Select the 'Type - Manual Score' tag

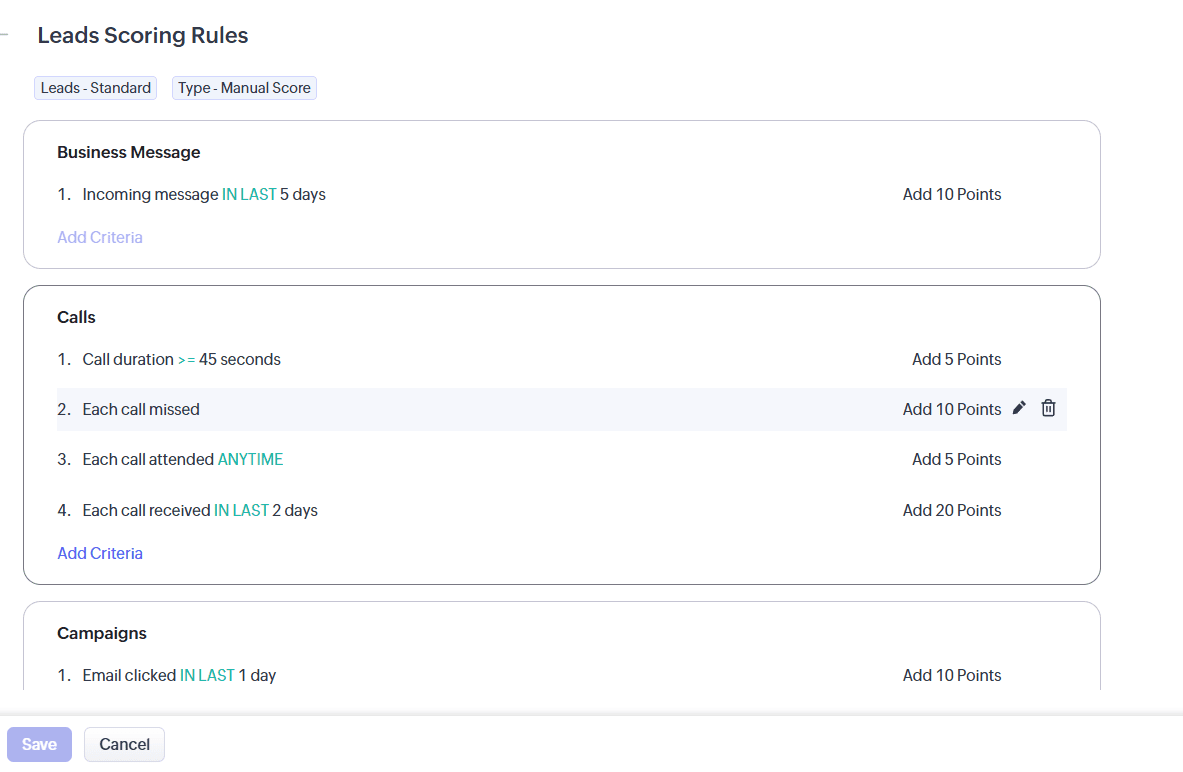tap(244, 88)
